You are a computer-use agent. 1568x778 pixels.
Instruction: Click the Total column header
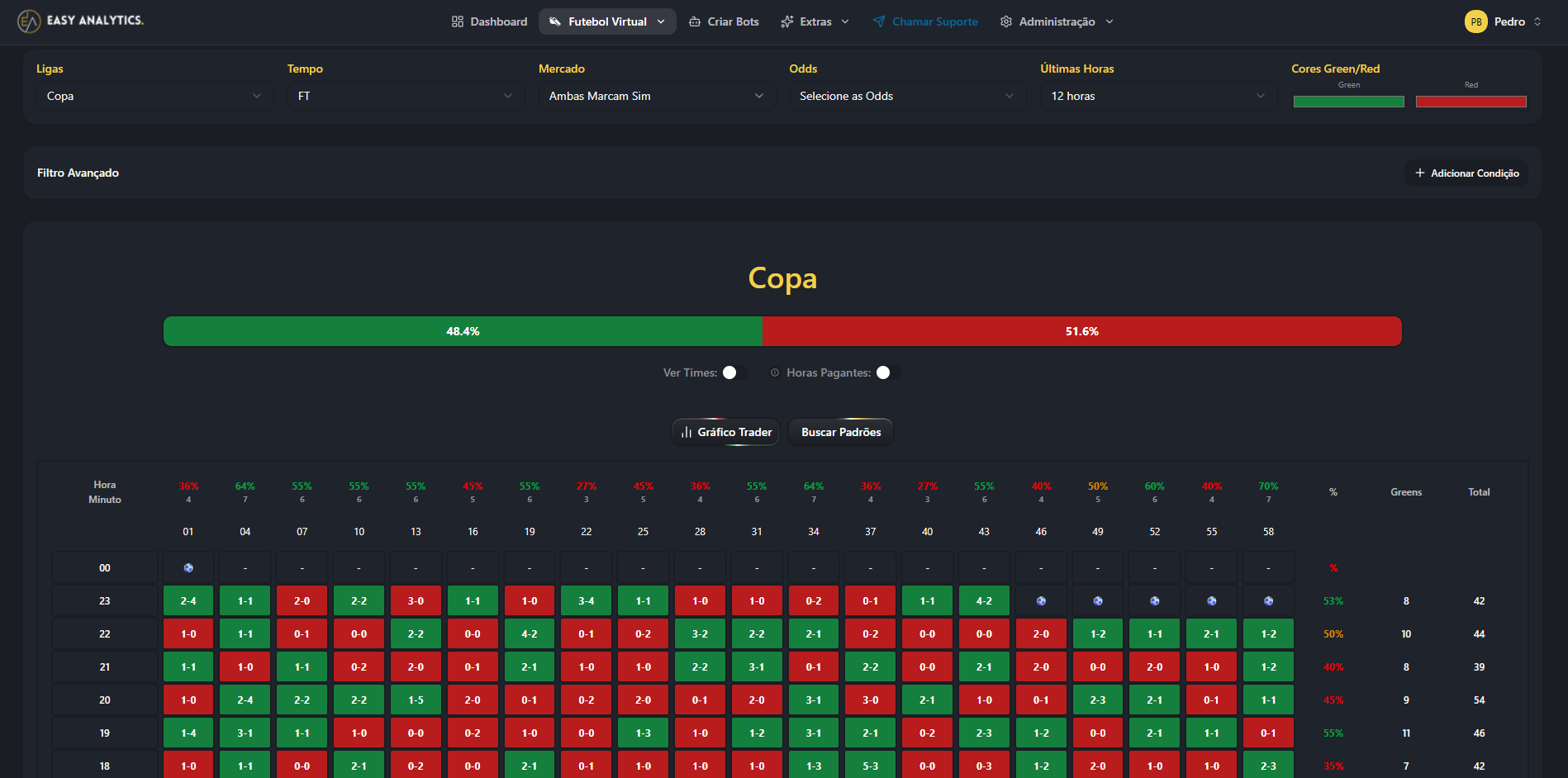coord(1479,492)
